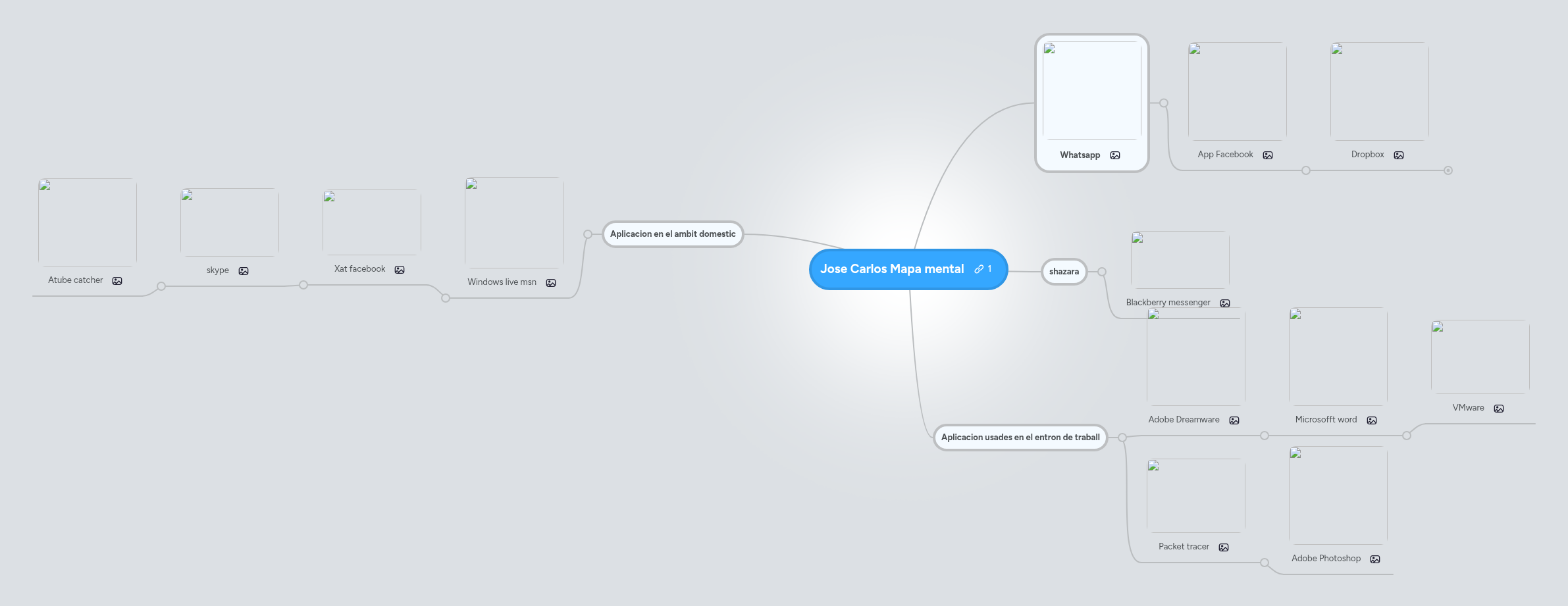Click the image icon beside Microsofft word
The width and height of the screenshot is (1568, 606).
coord(1372,420)
